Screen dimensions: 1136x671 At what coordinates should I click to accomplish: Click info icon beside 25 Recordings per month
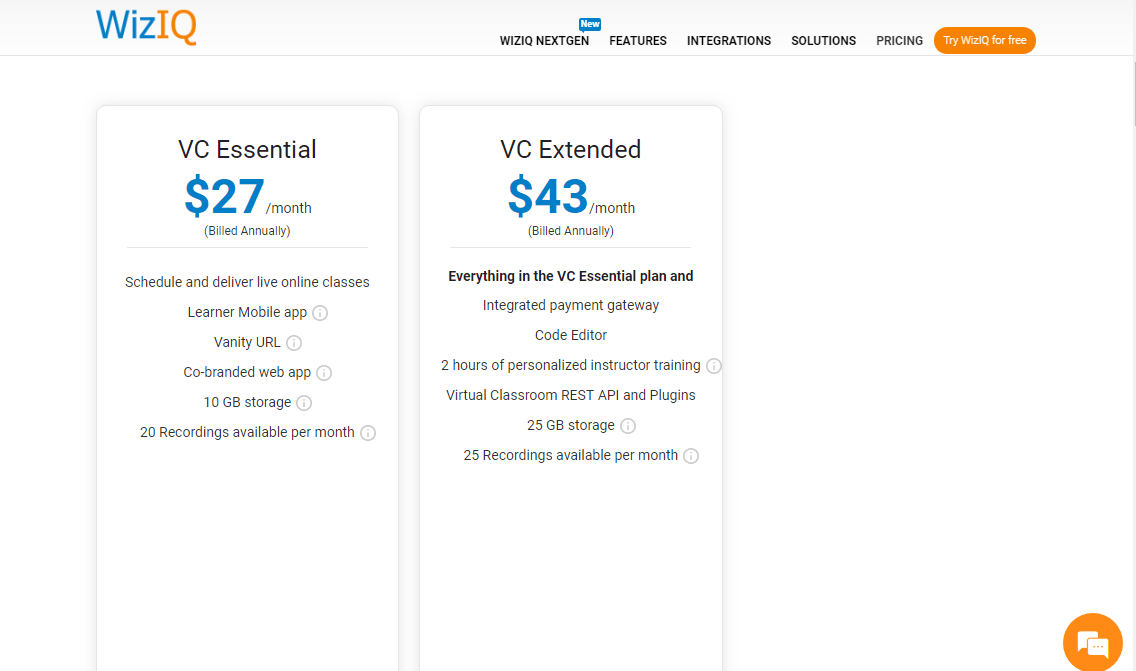[x=691, y=456]
